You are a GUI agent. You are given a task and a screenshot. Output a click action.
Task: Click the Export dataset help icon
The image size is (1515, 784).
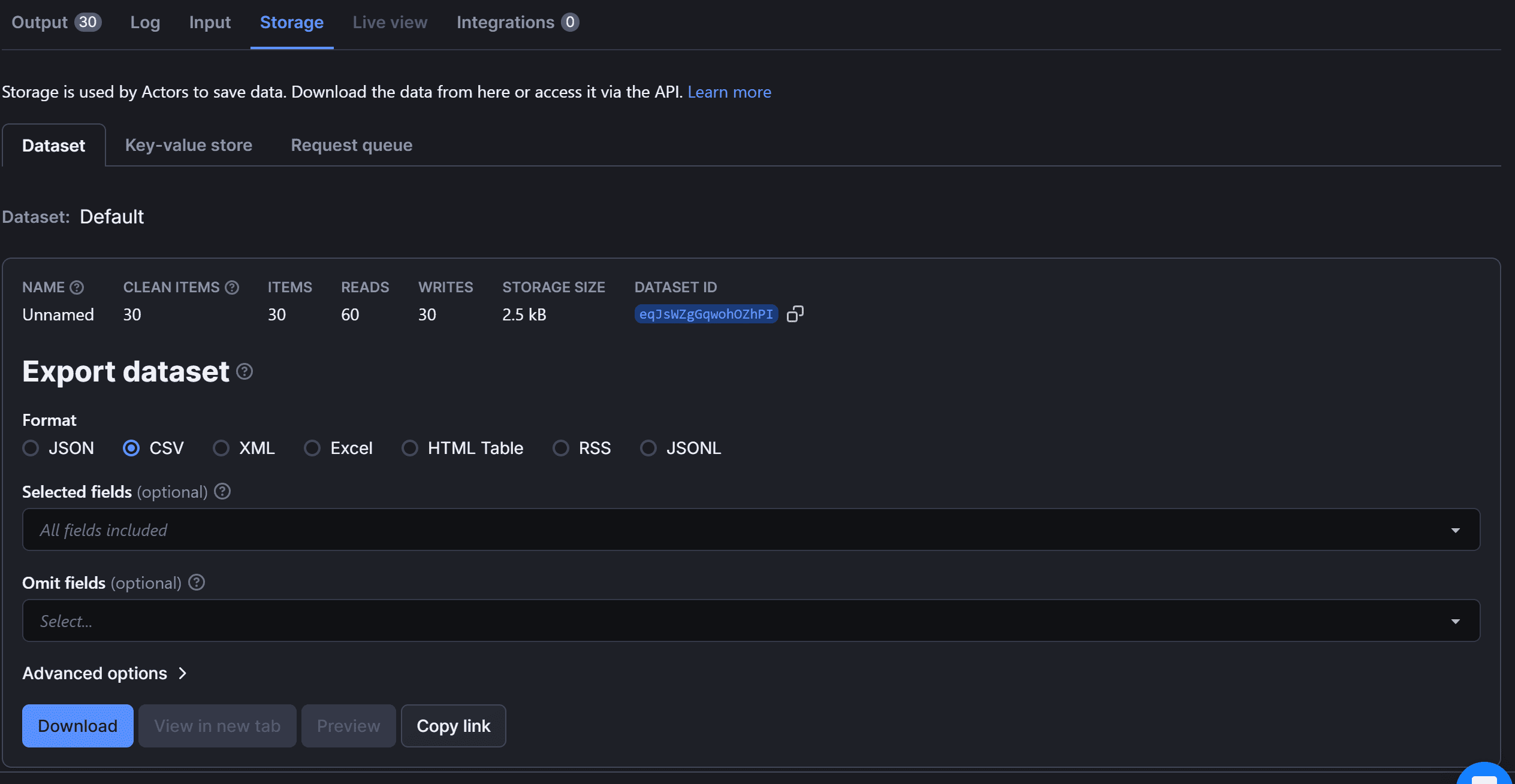pyautogui.click(x=244, y=372)
